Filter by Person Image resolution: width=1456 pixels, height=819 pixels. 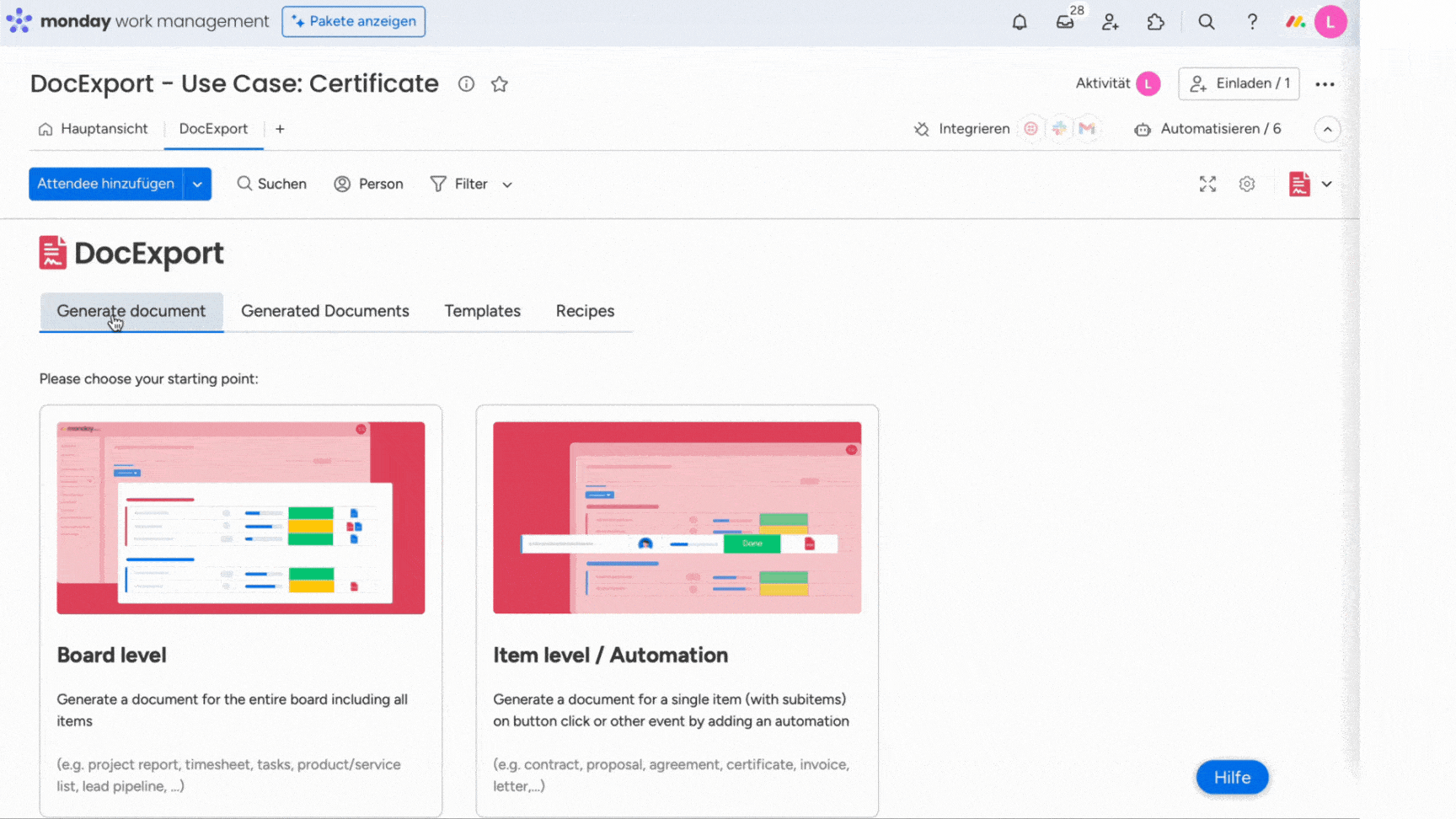point(368,184)
